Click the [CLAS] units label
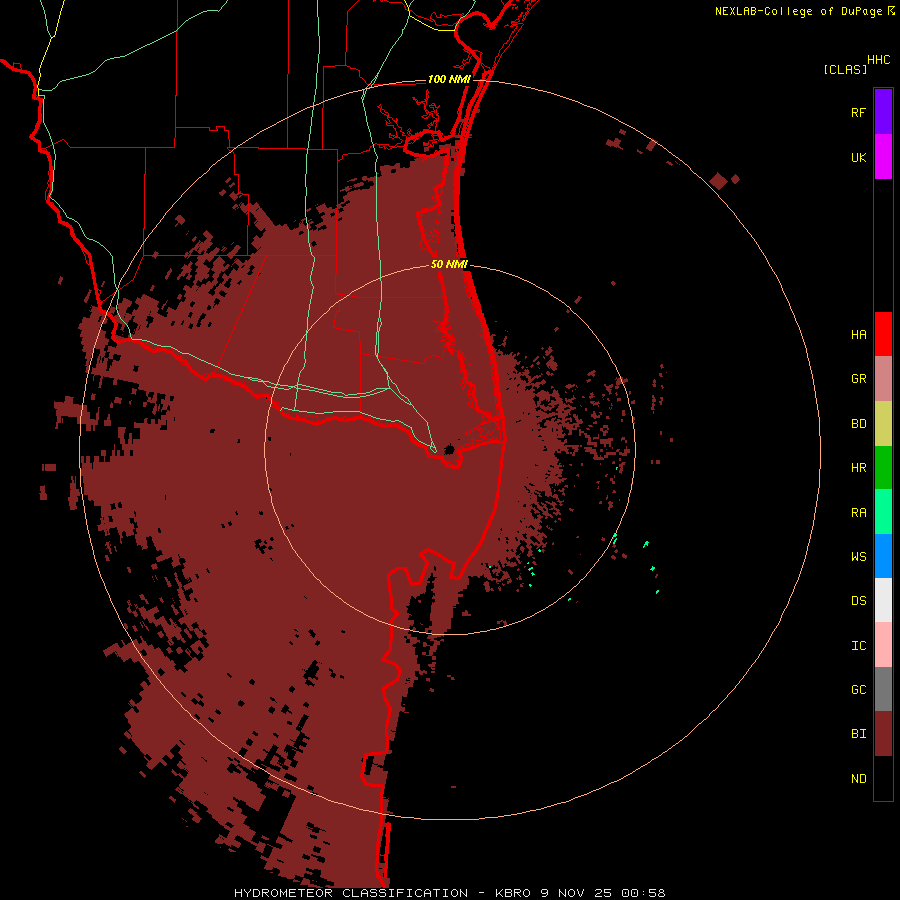This screenshot has width=900, height=900. pos(845,70)
